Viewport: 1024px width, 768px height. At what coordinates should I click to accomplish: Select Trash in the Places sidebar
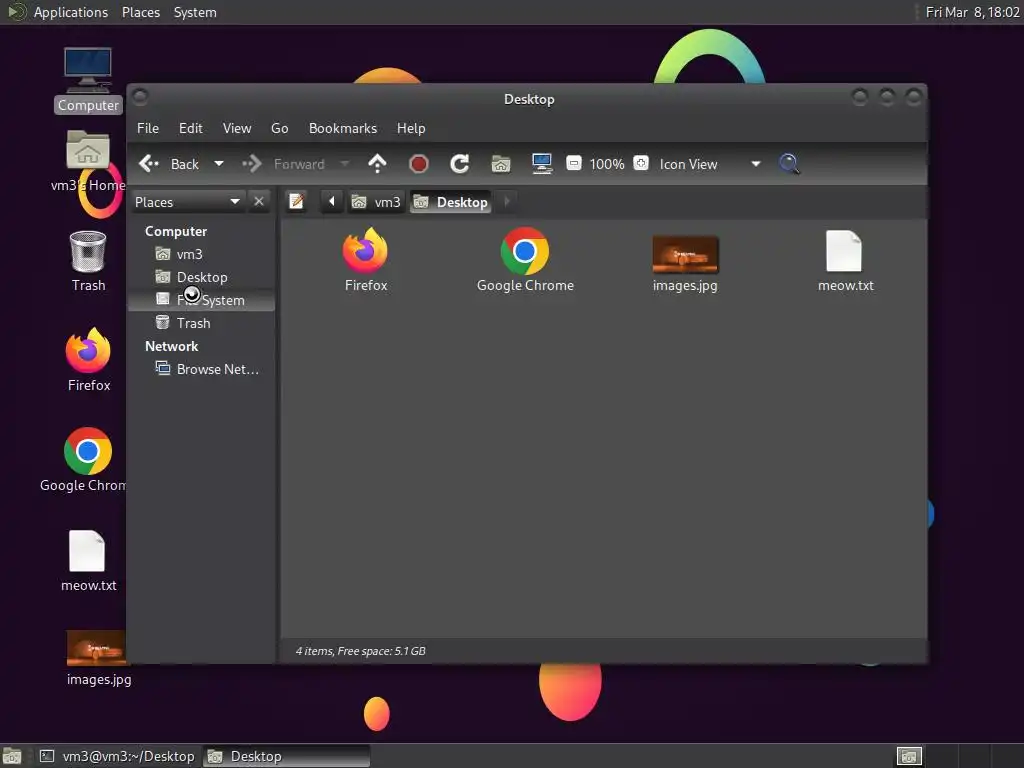(x=201, y=323)
